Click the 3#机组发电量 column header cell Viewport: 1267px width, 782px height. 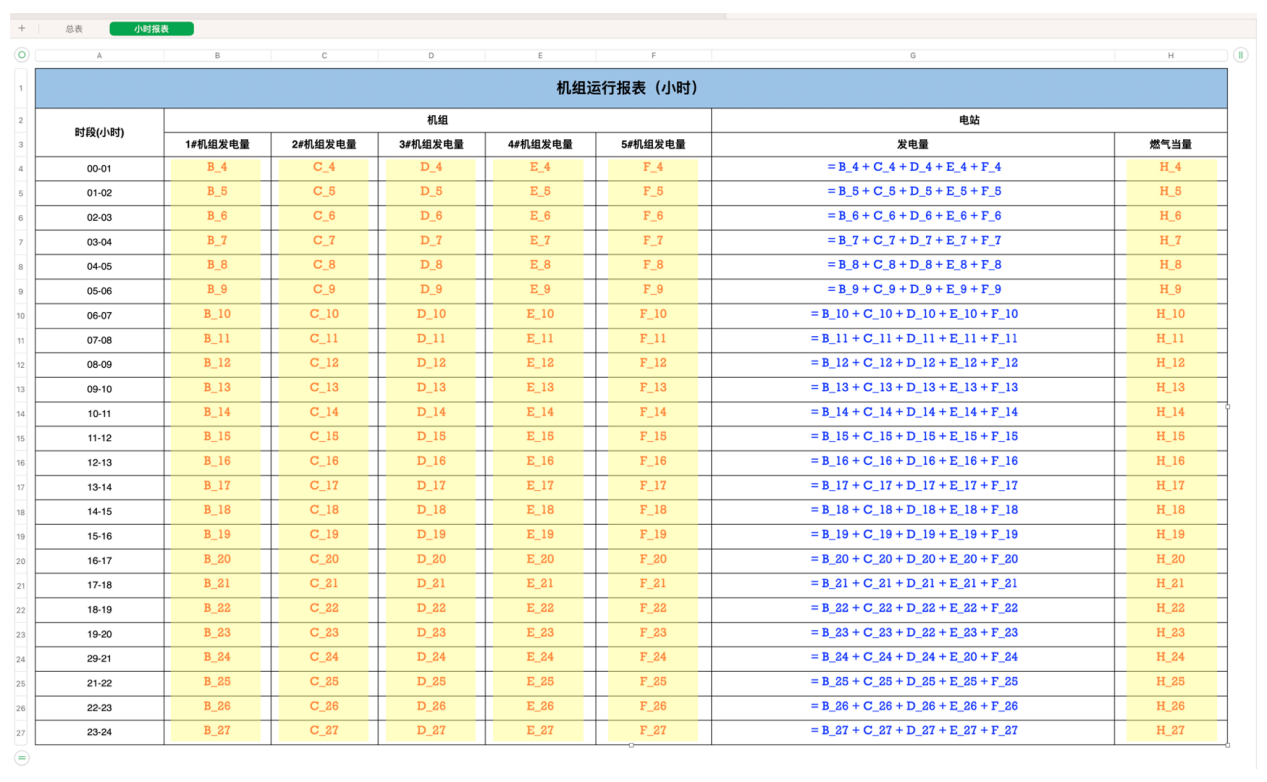point(431,145)
